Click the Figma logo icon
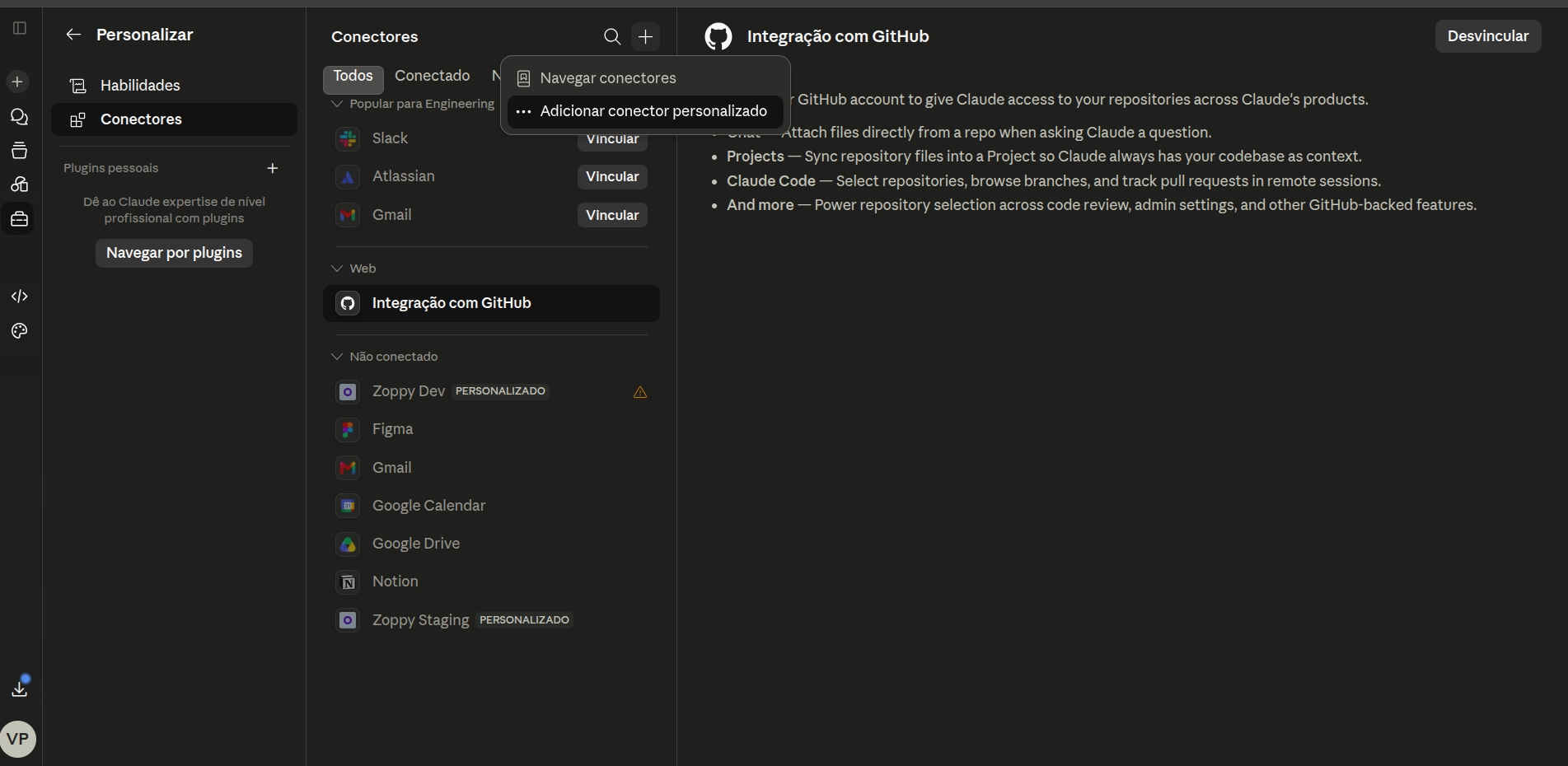Viewport: 1568px width, 766px height. point(348,429)
